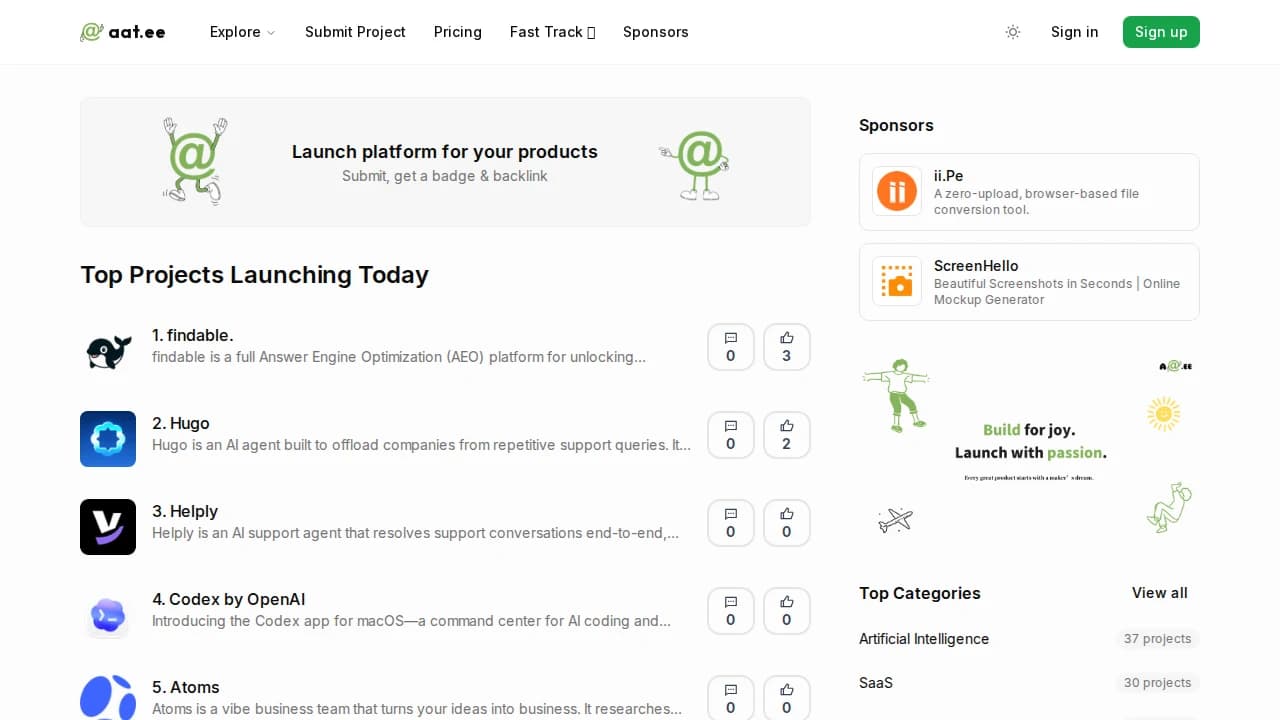Open the 2. Hugo project title

click(x=181, y=423)
